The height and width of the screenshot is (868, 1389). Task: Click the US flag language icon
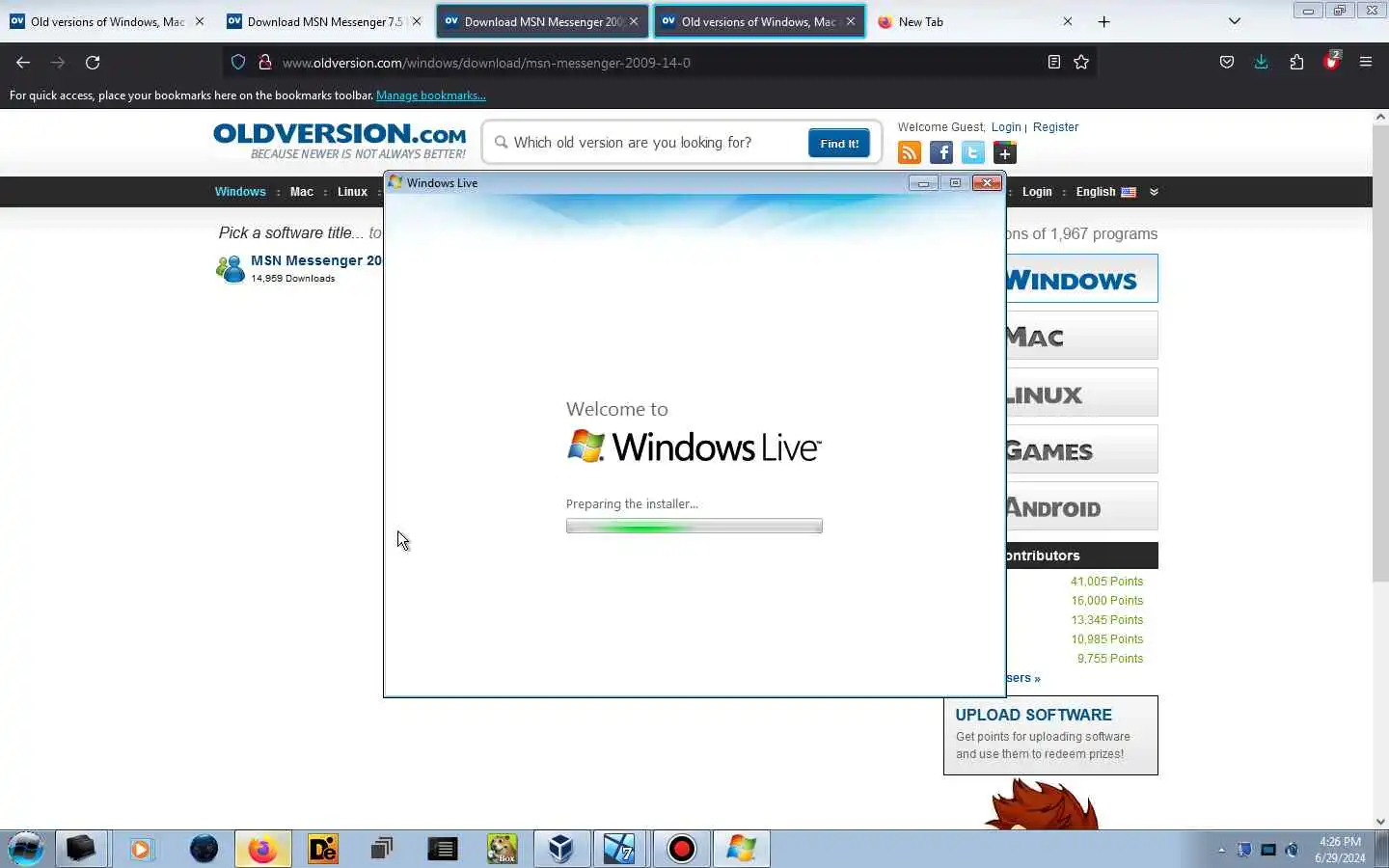coord(1129,192)
